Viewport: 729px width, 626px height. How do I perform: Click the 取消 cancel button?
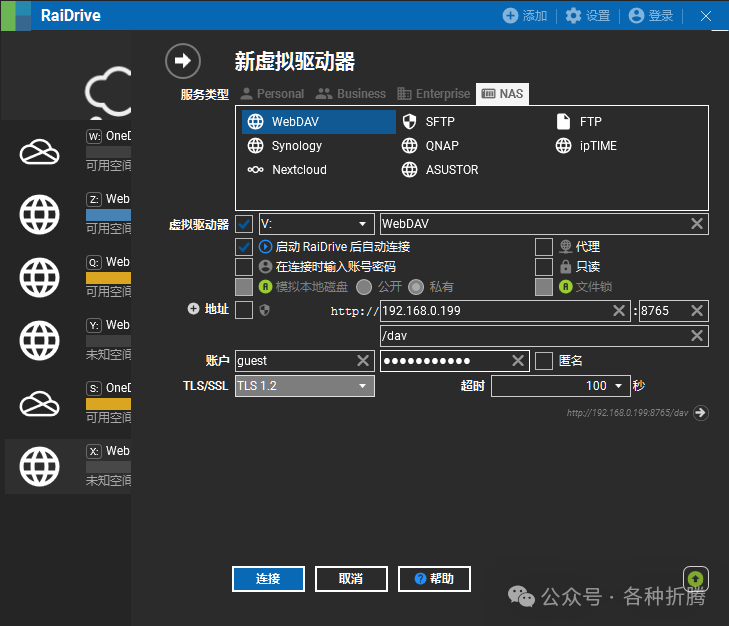[351, 579]
